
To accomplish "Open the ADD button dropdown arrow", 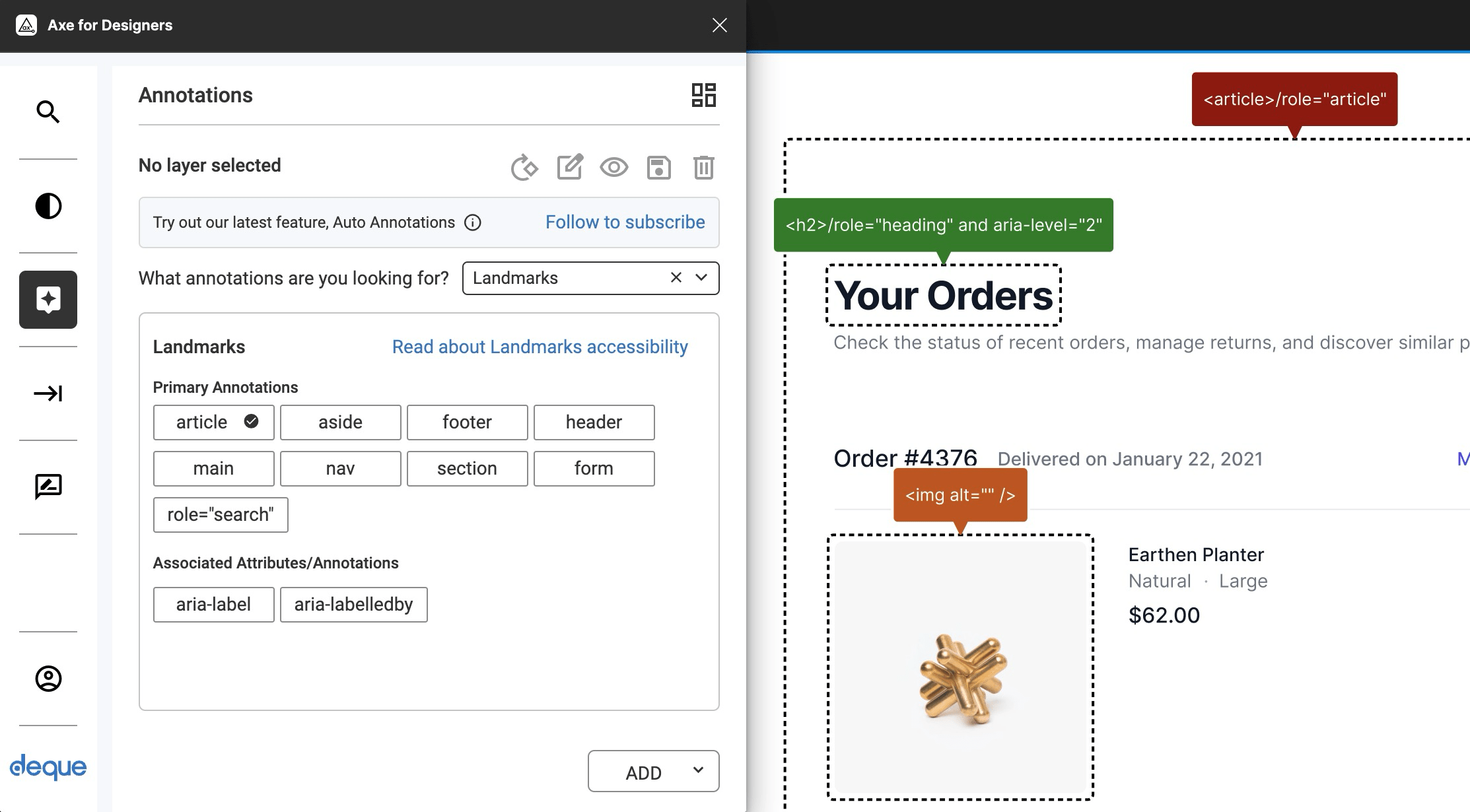I will [x=698, y=770].
